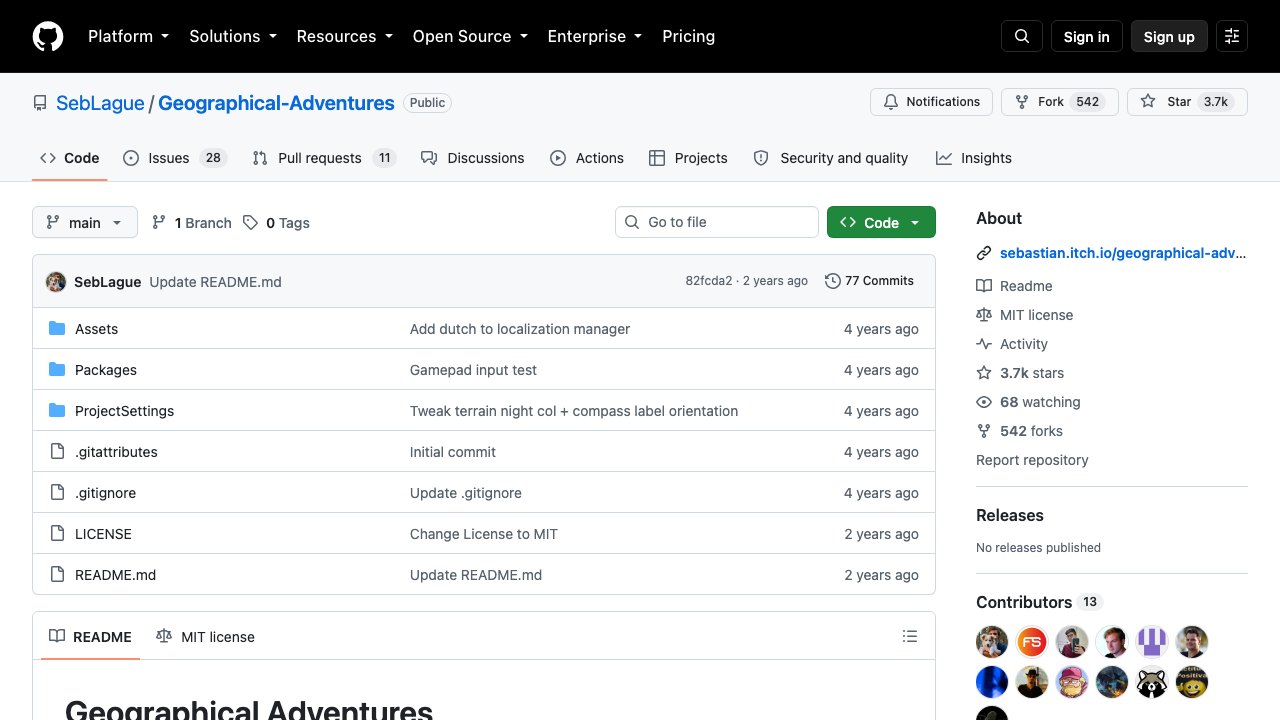Open the first contributor's dog avatar
Screen dimensions: 1280x720
(992, 642)
